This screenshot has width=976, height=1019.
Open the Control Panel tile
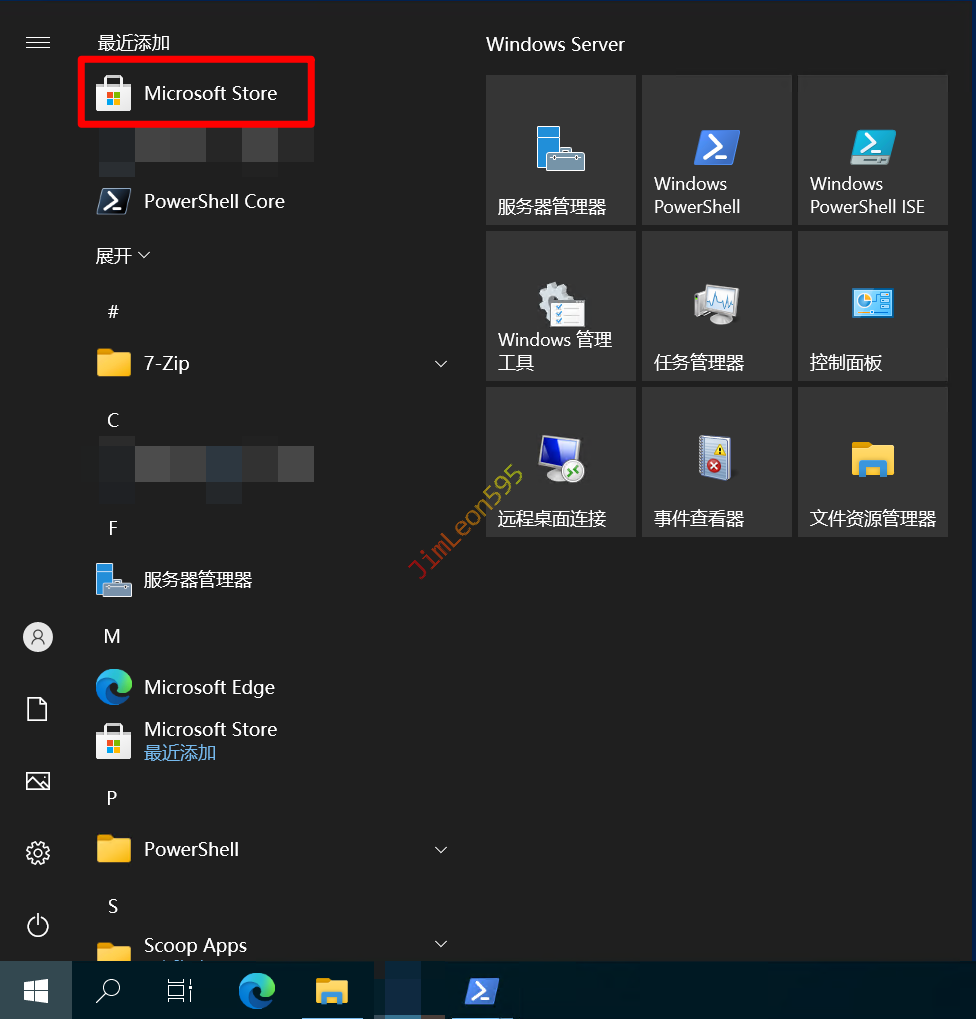pos(873,306)
